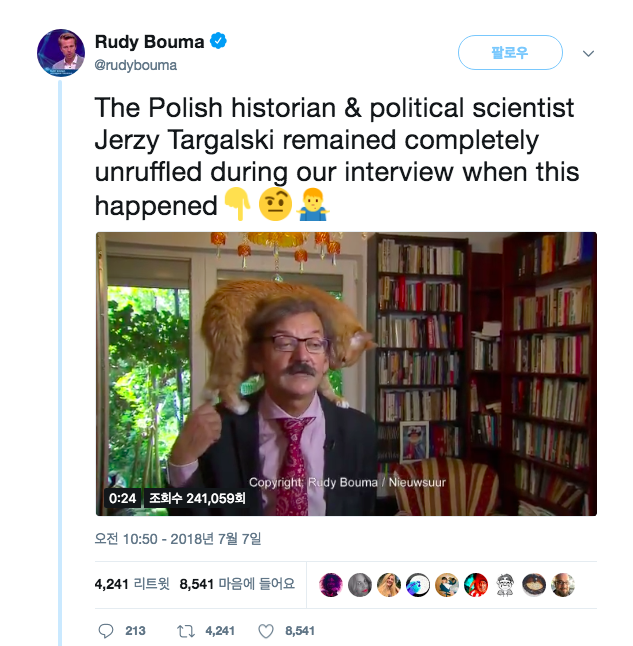The image size is (633, 646).
Task: Open the last liker's avatar in the row
Action: 563,585
